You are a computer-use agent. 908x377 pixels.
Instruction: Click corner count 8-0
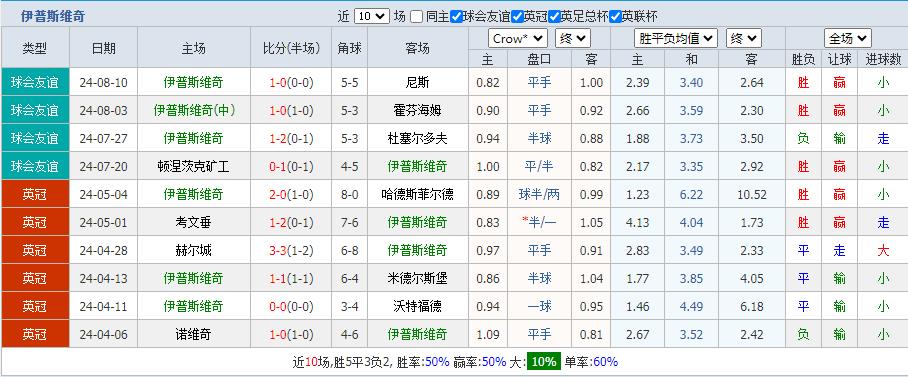coord(350,195)
